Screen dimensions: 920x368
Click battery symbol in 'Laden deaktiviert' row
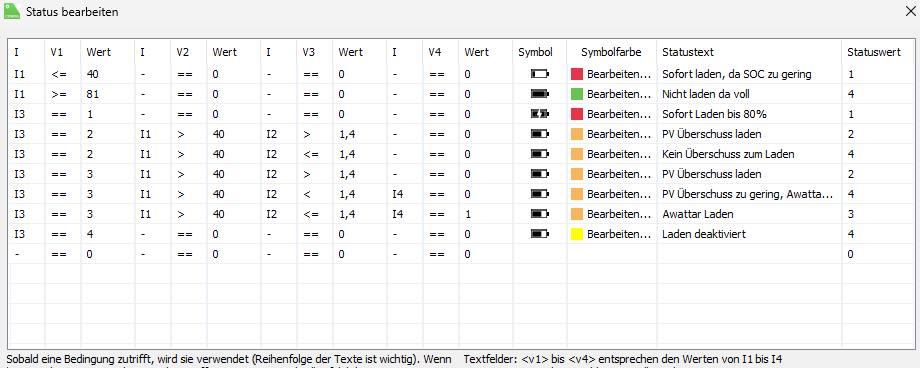pos(540,234)
